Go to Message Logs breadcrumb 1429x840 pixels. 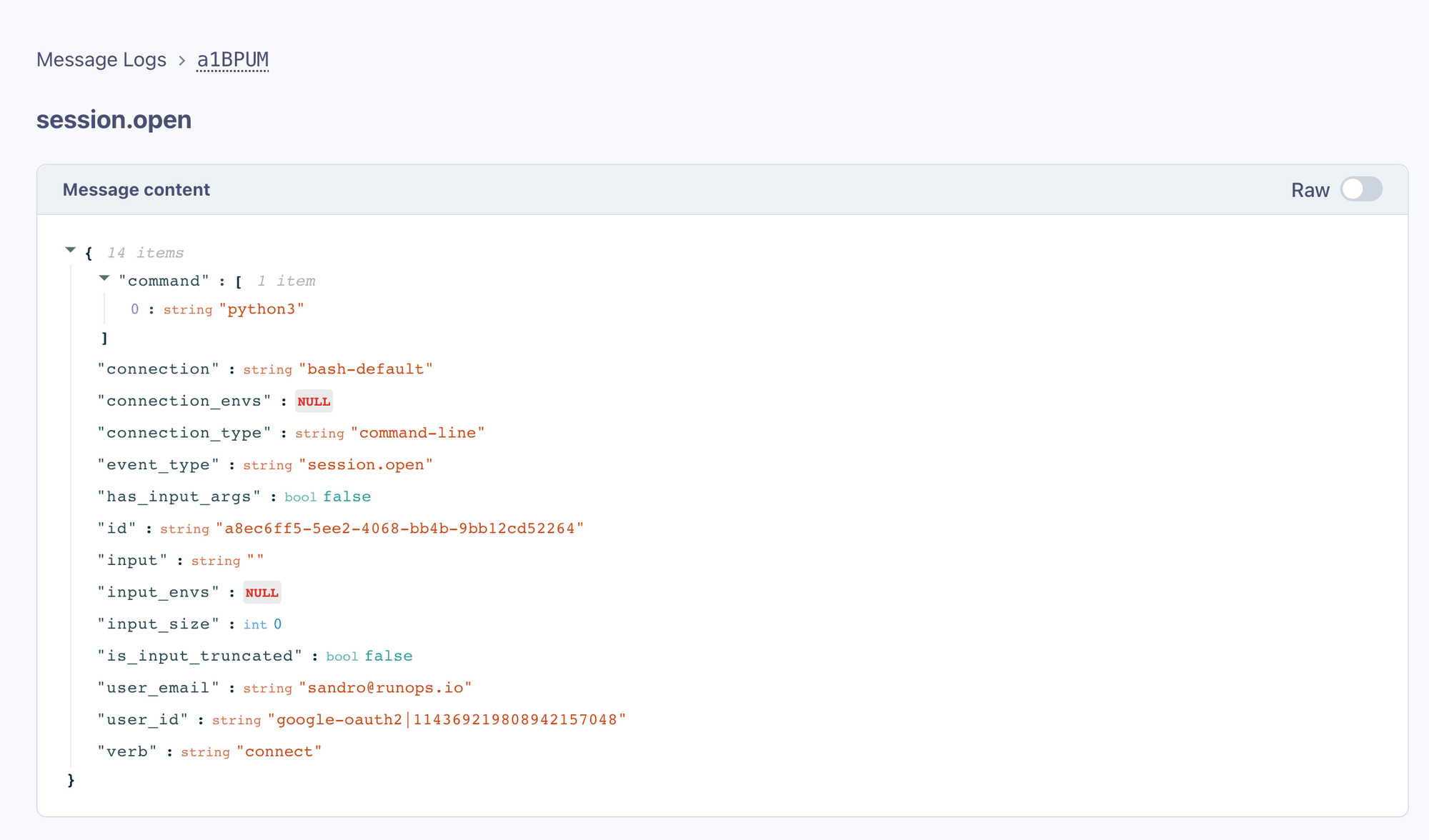[x=101, y=60]
